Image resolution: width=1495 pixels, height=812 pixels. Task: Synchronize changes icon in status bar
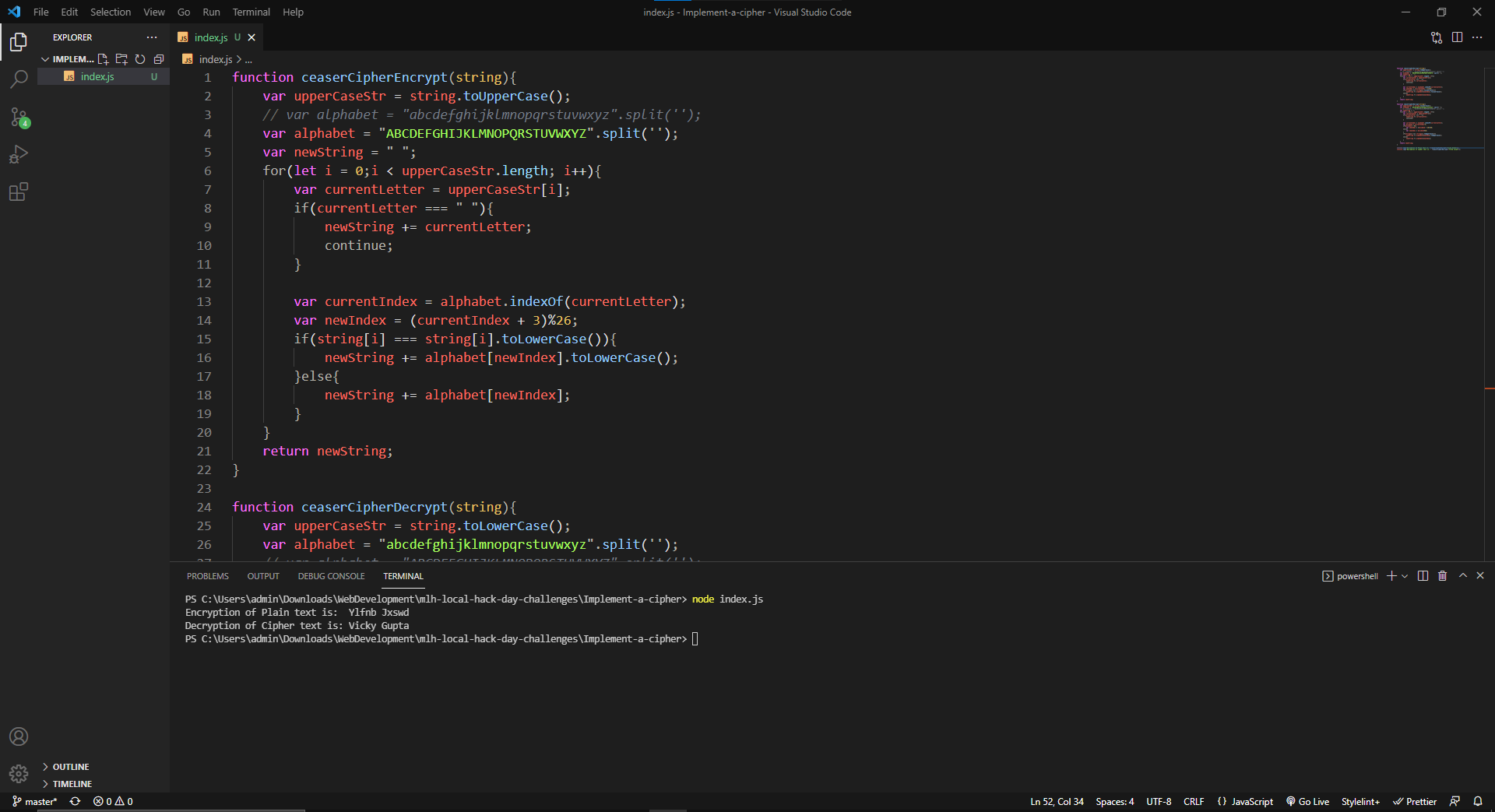pos(76,801)
